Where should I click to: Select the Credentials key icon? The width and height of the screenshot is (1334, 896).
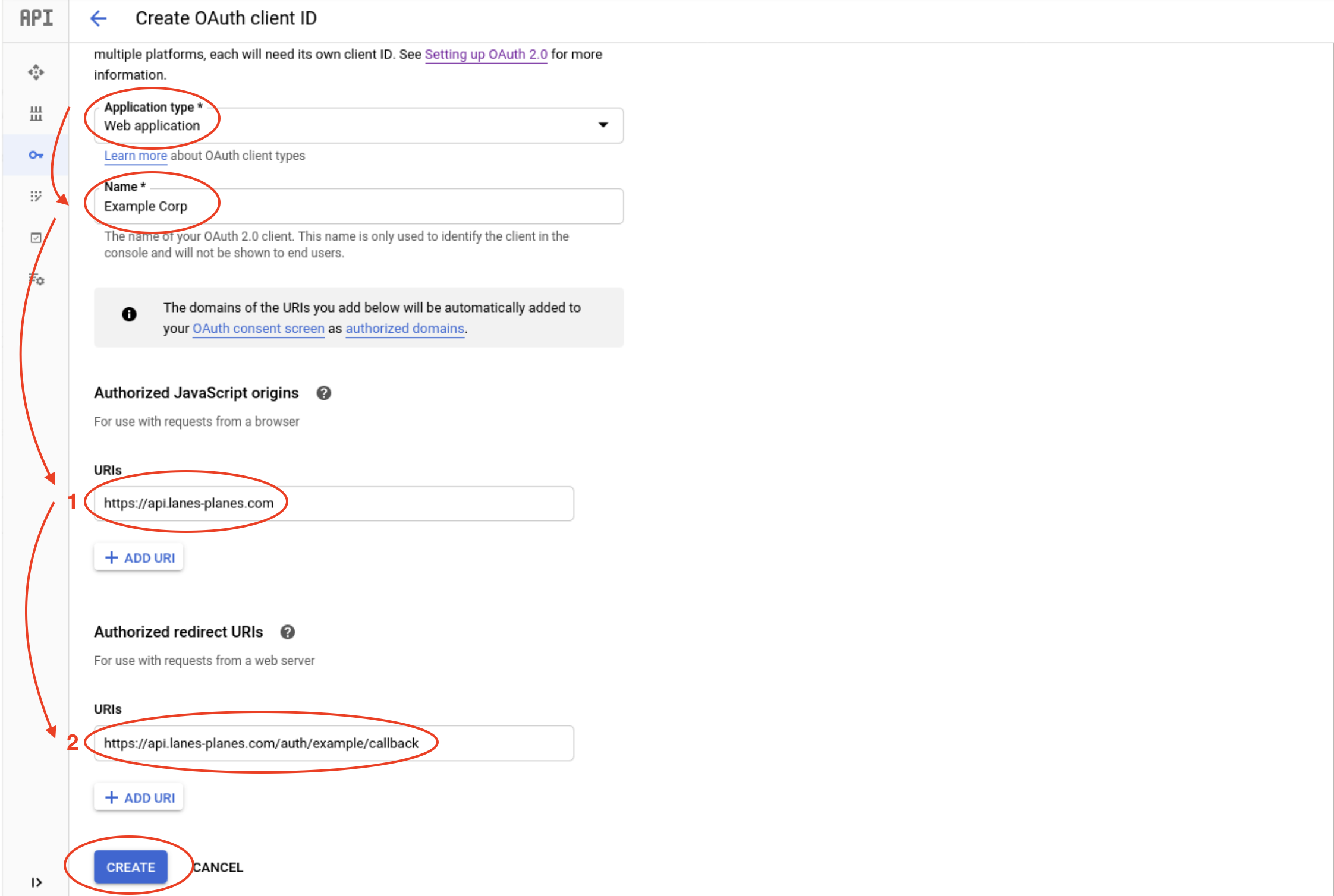click(x=36, y=155)
